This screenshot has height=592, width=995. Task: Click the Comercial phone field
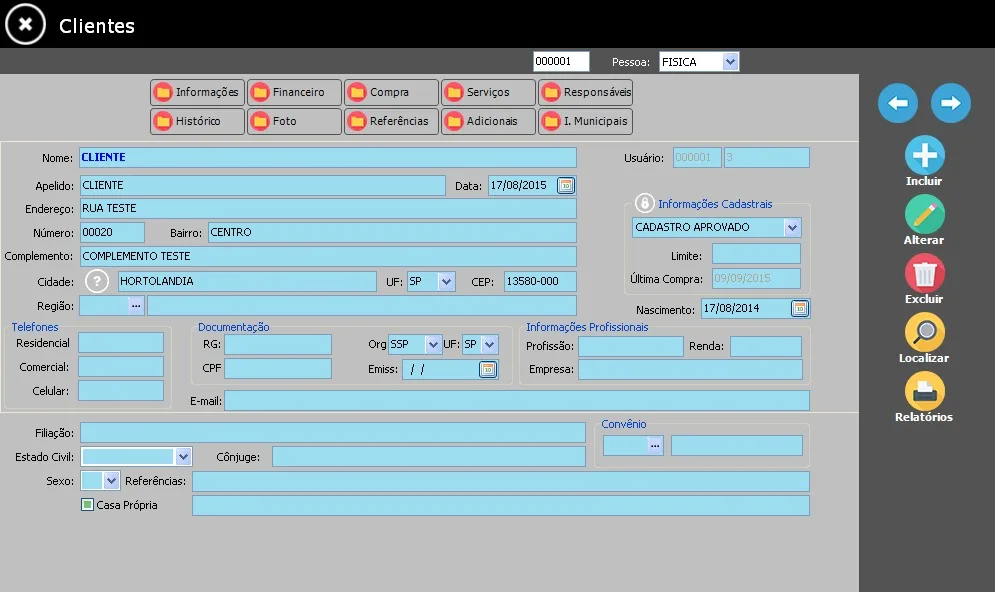coord(121,367)
